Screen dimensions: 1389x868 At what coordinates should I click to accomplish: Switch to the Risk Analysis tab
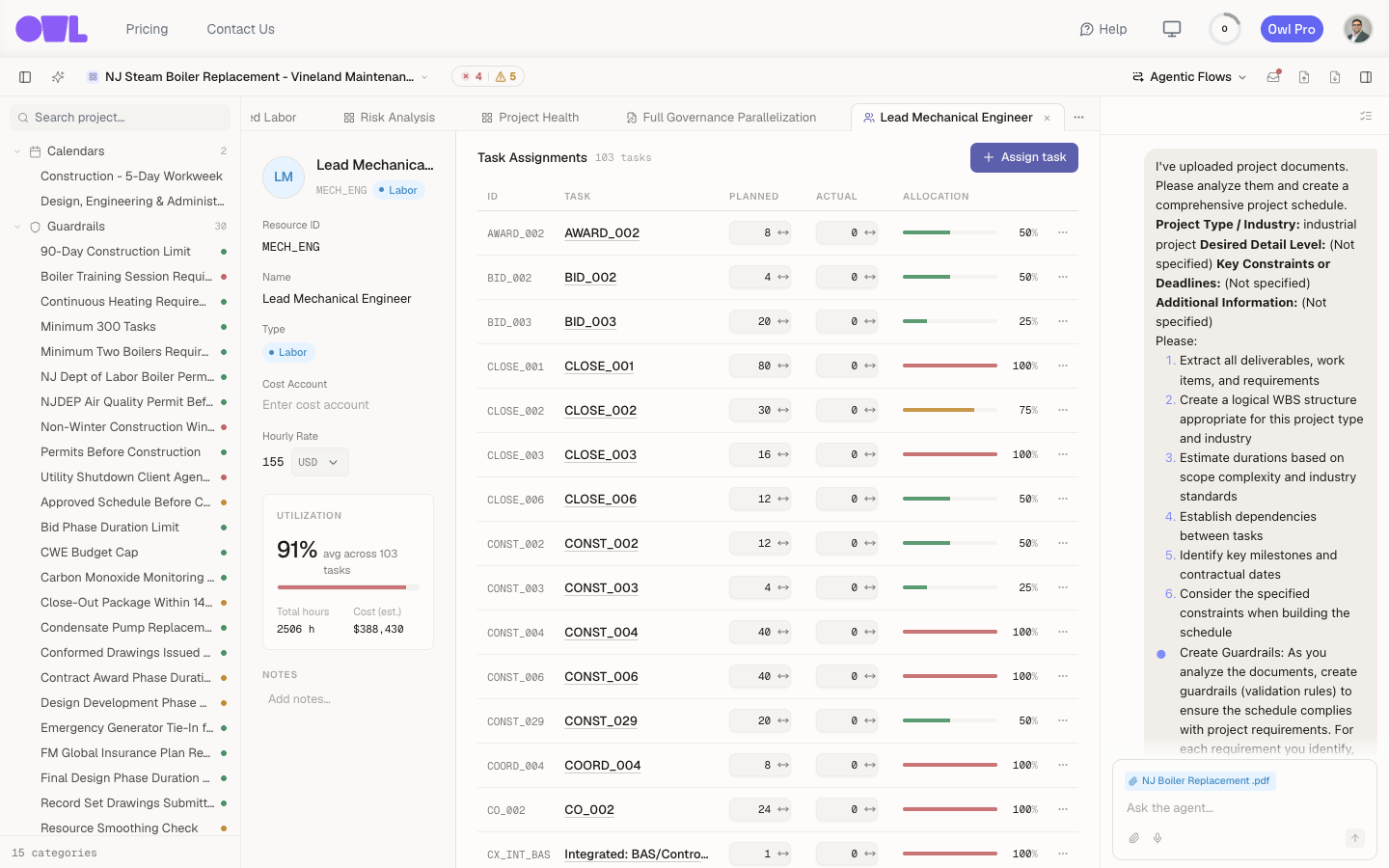pyautogui.click(x=389, y=118)
